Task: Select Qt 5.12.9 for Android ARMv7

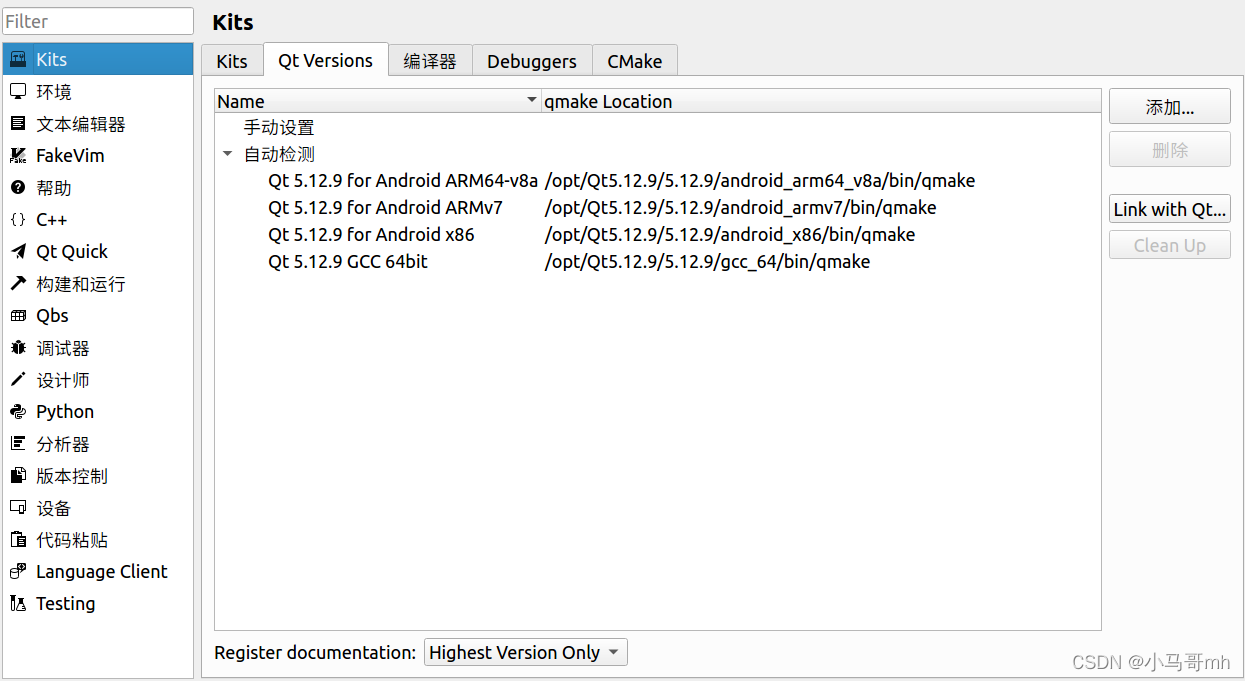Action: click(385, 208)
